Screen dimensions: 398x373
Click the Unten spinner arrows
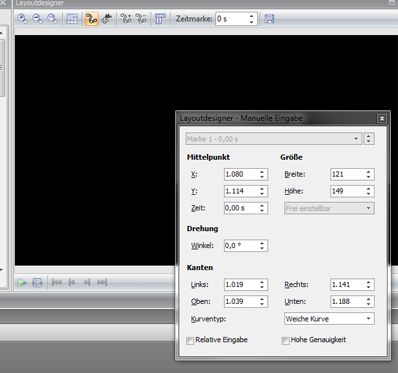pyautogui.click(x=369, y=301)
